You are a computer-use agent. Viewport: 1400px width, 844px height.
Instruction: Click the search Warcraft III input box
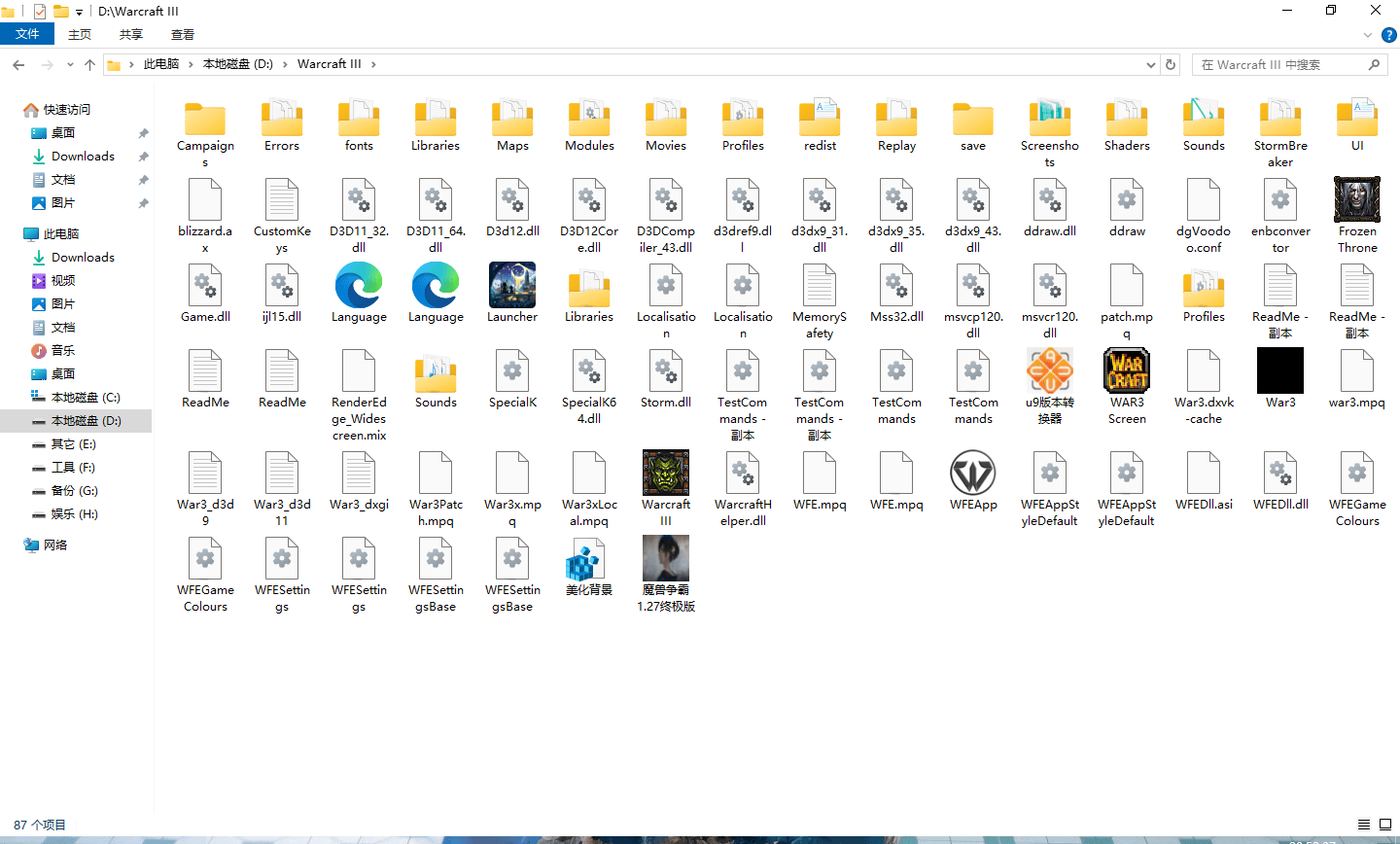click(1278, 65)
